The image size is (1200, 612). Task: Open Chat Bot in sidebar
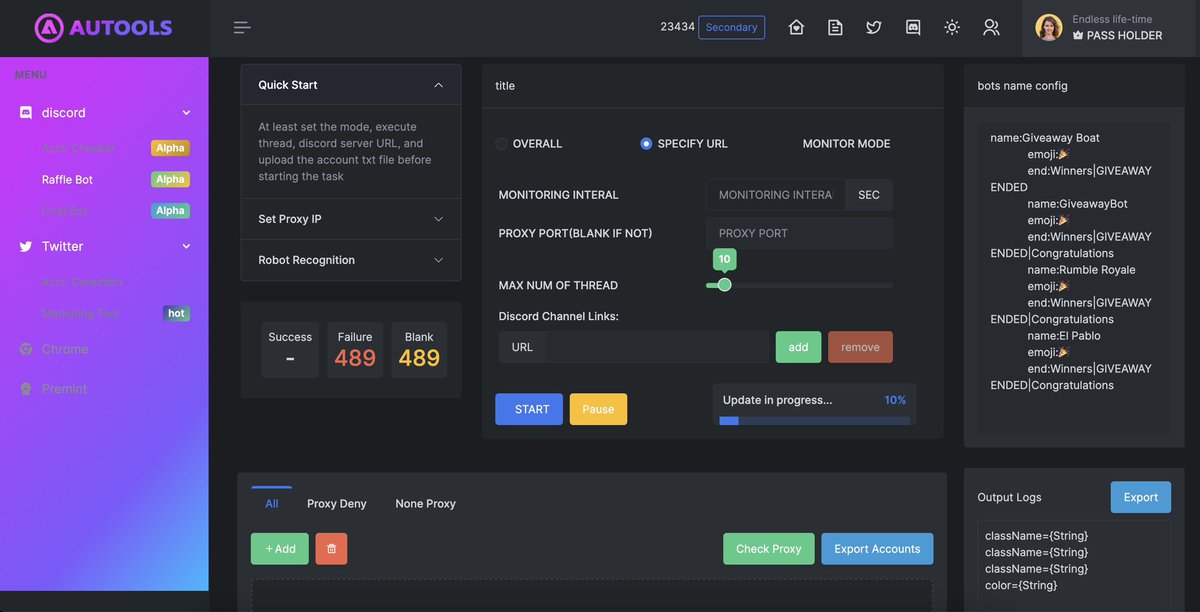point(64,211)
